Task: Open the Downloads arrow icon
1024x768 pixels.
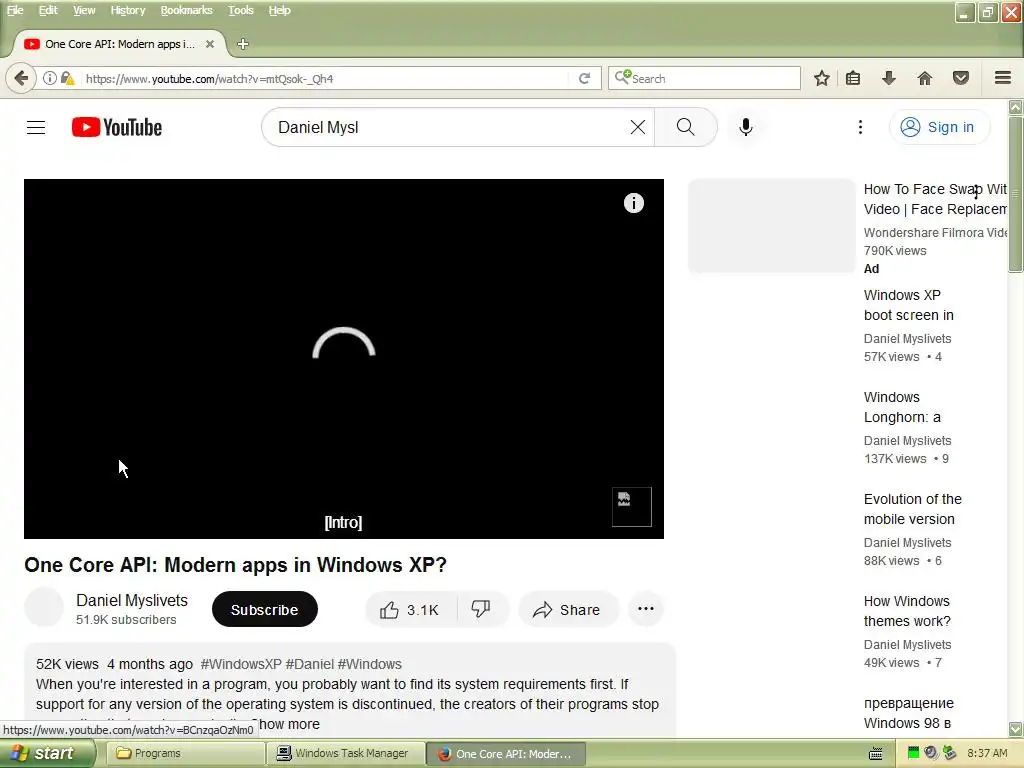Action: click(x=889, y=78)
